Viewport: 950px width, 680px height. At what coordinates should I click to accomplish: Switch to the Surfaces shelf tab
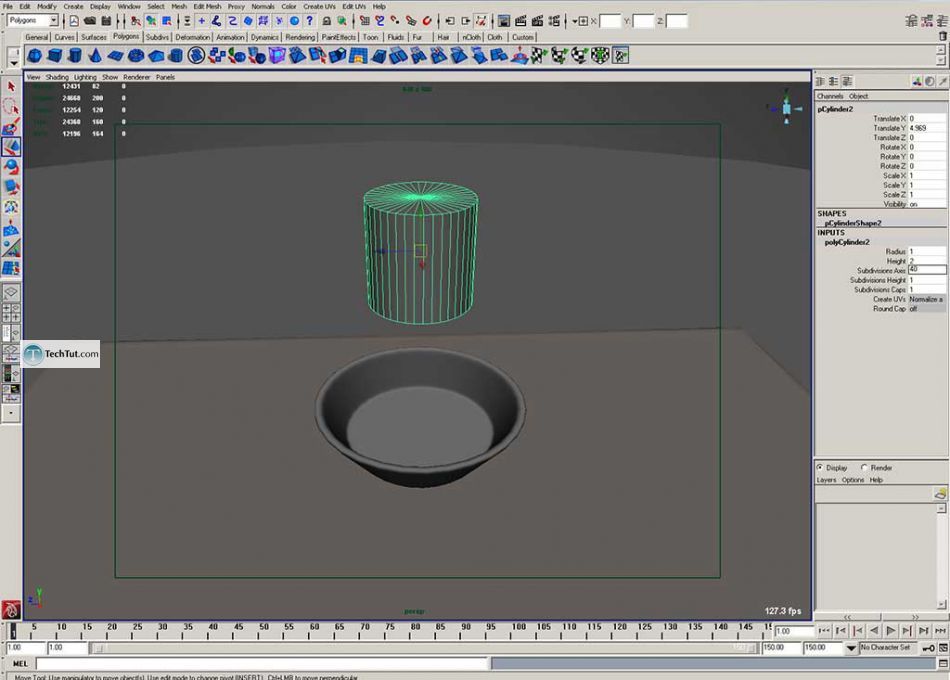94,37
